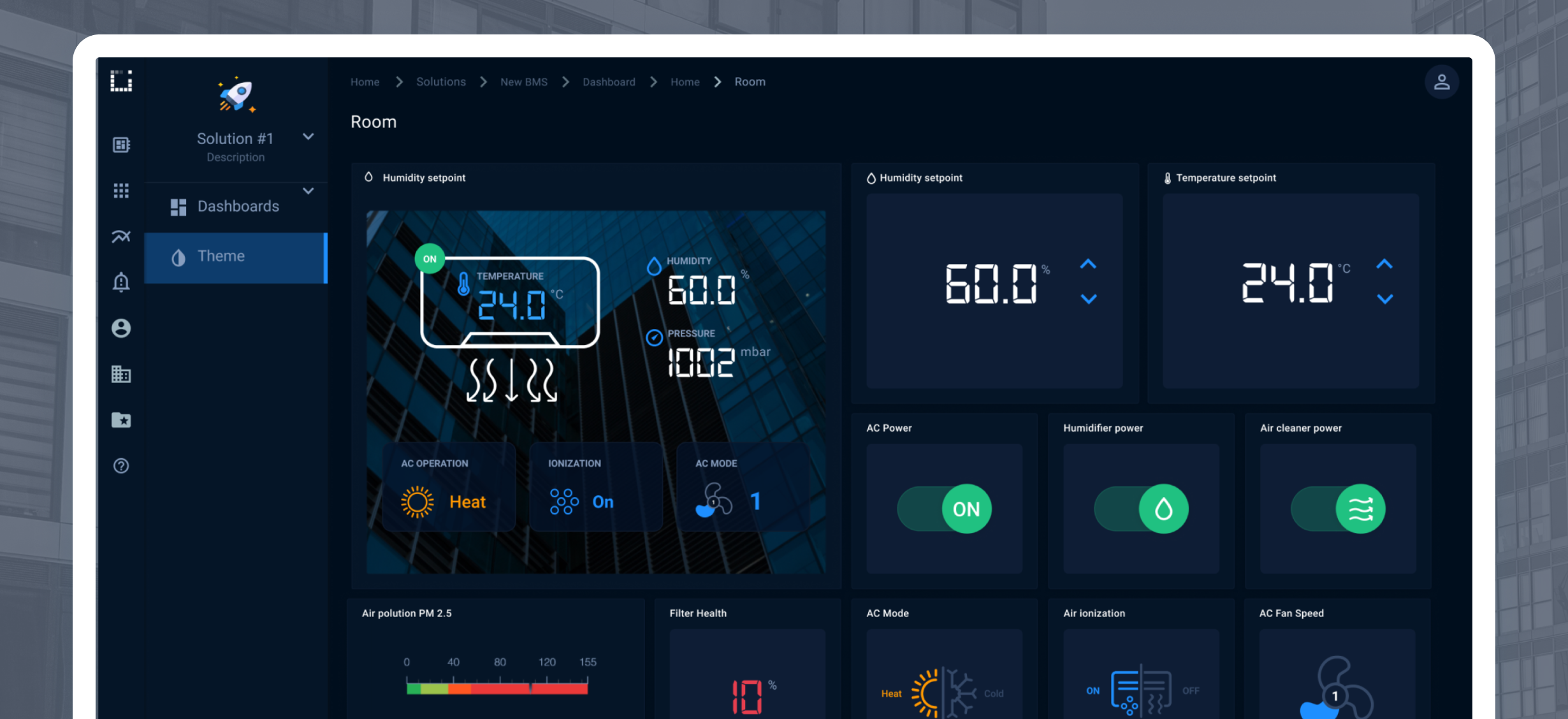
Task: Click the Room page heading
Action: click(374, 122)
